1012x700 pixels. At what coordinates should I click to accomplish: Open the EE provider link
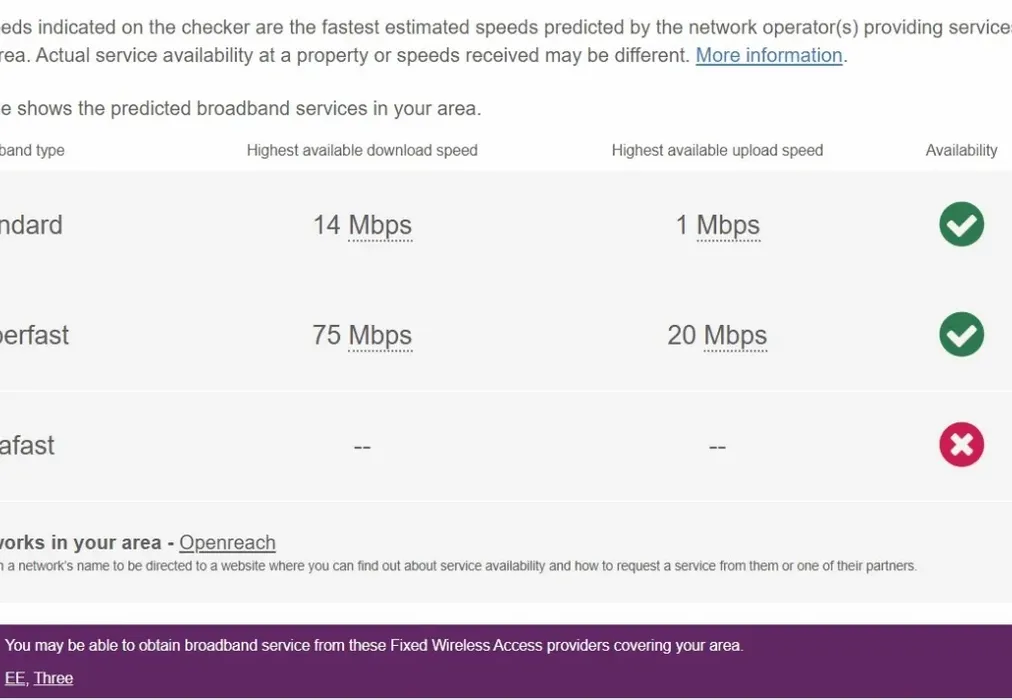coord(15,678)
